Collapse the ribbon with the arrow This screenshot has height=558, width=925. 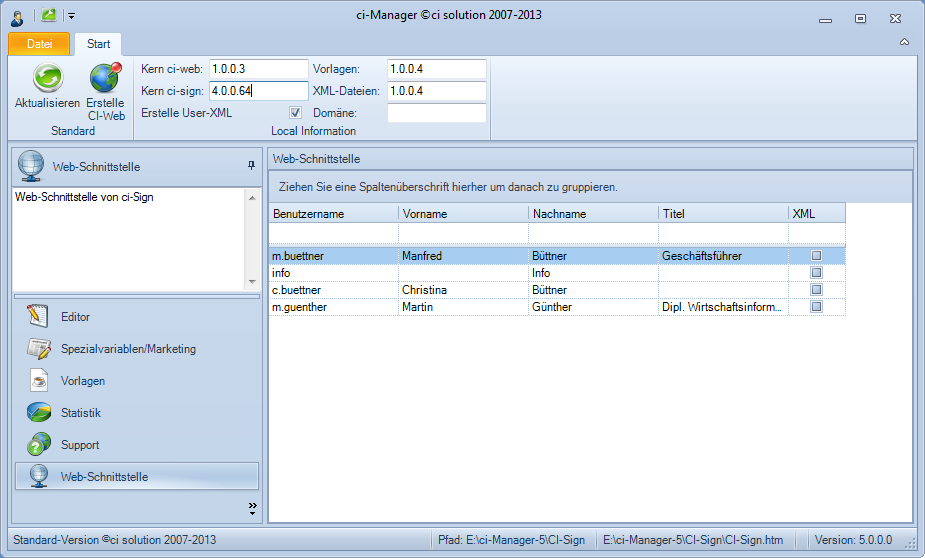904,42
